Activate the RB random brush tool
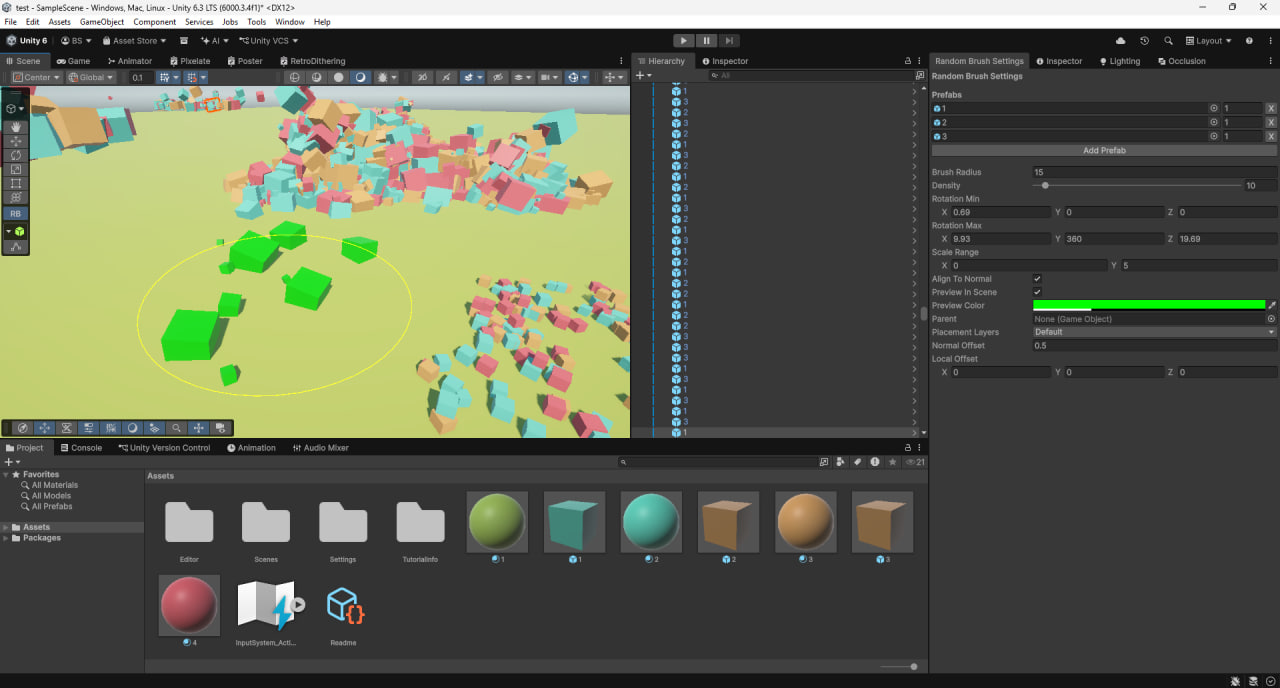This screenshot has height=688, width=1280. [16, 213]
